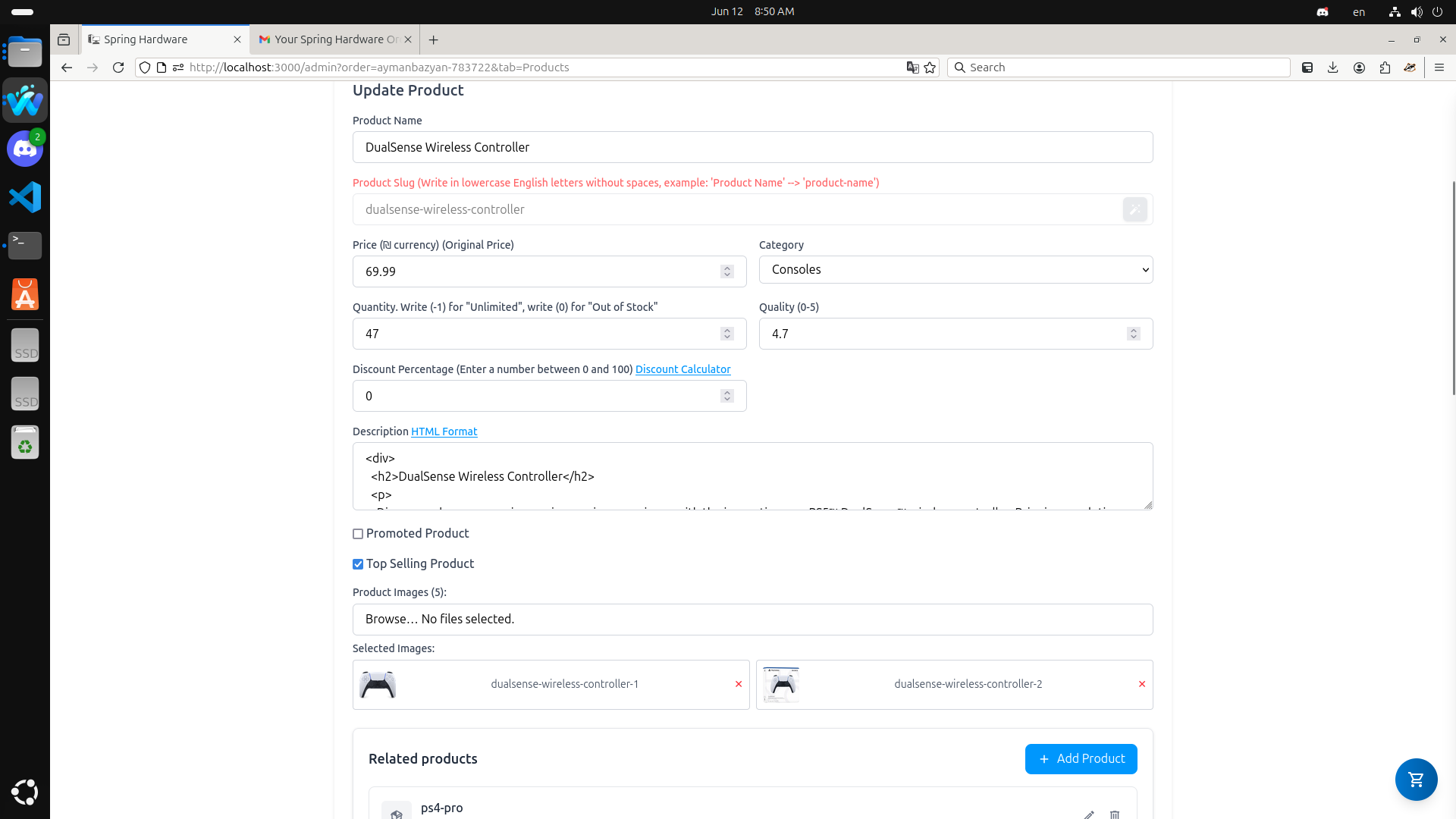This screenshot has height=819, width=1456.
Task: Go back one page in the browser
Action: [x=67, y=67]
